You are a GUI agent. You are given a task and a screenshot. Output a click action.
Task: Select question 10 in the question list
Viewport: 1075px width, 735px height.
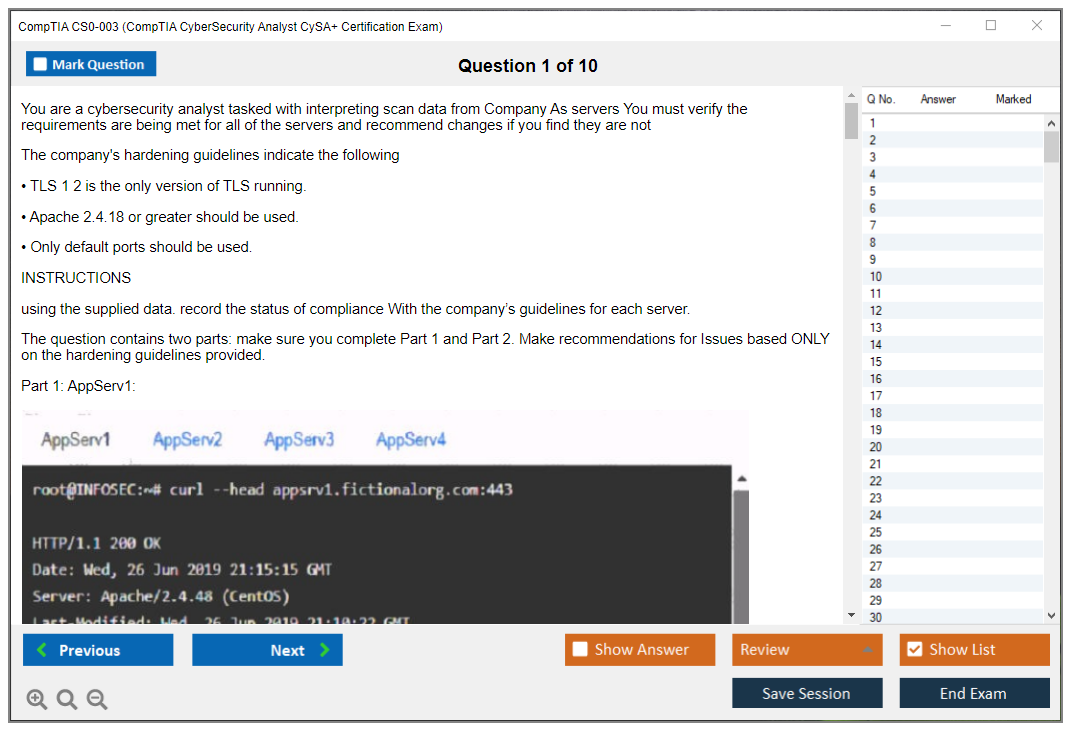(876, 277)
